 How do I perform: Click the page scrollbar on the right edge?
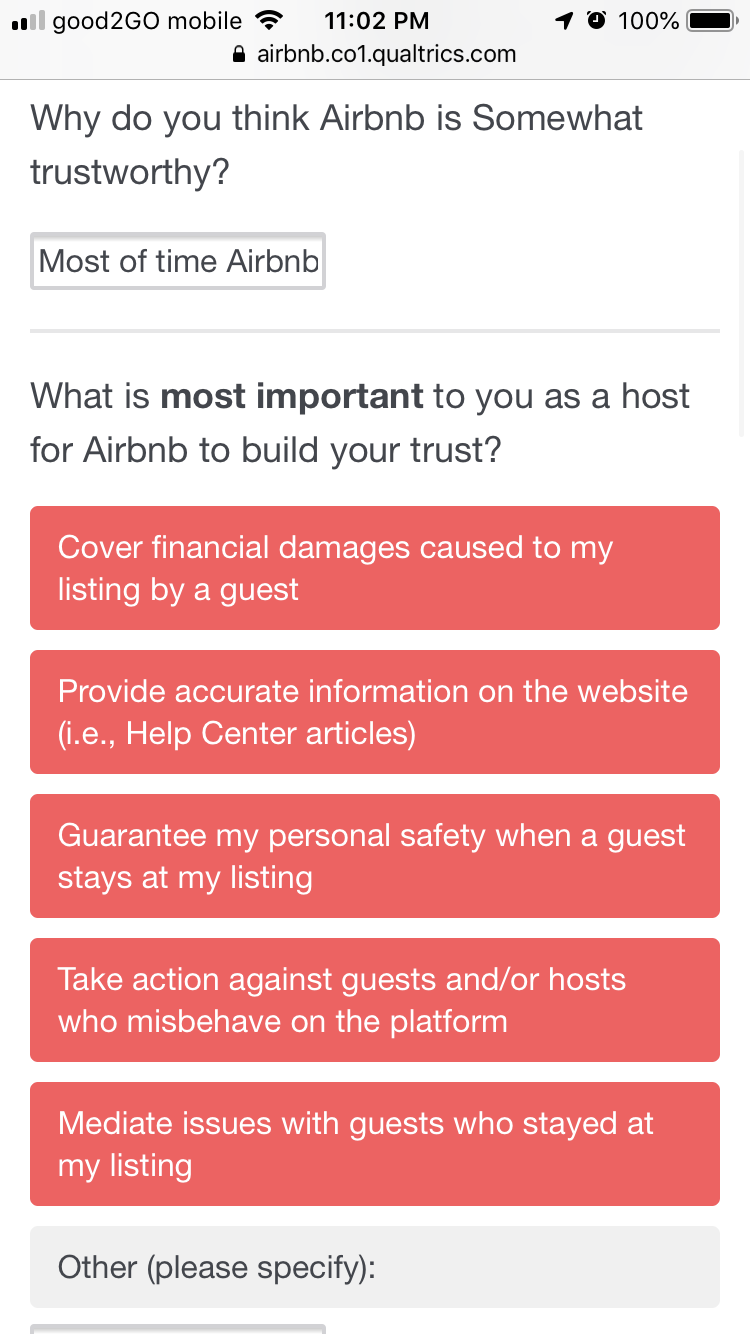[x=741, y=290]
